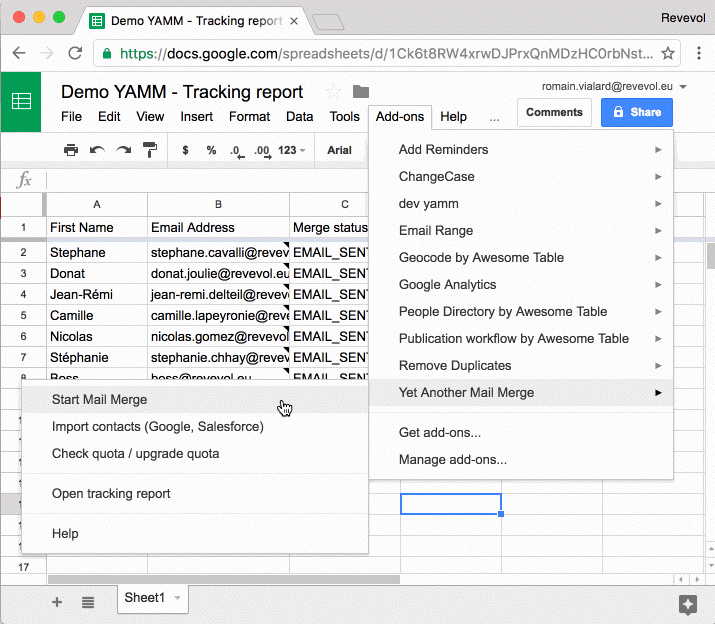Expand the Sheet1 tab dropdown arrow
The width and height of the screenshot is (715, 624).
[177, 598]
